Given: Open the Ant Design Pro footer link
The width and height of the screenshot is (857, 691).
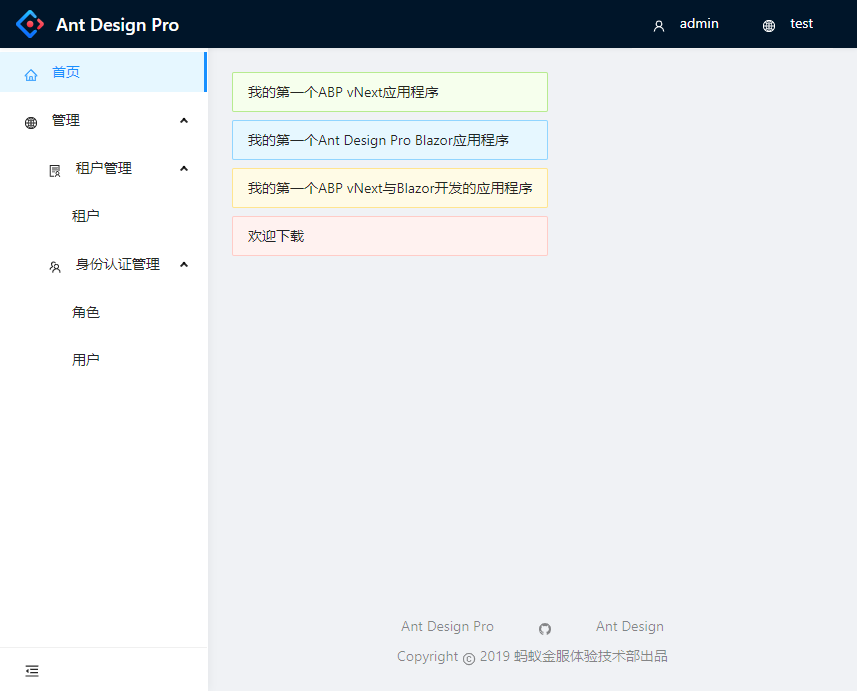Looking at the screenshot, I should tap(447, 627).
